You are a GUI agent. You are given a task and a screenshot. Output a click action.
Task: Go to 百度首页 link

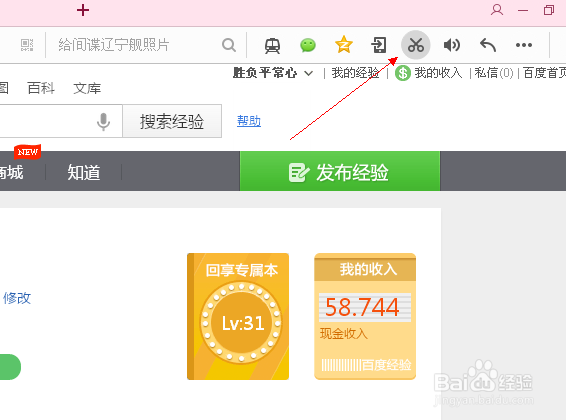coord(544,73)
